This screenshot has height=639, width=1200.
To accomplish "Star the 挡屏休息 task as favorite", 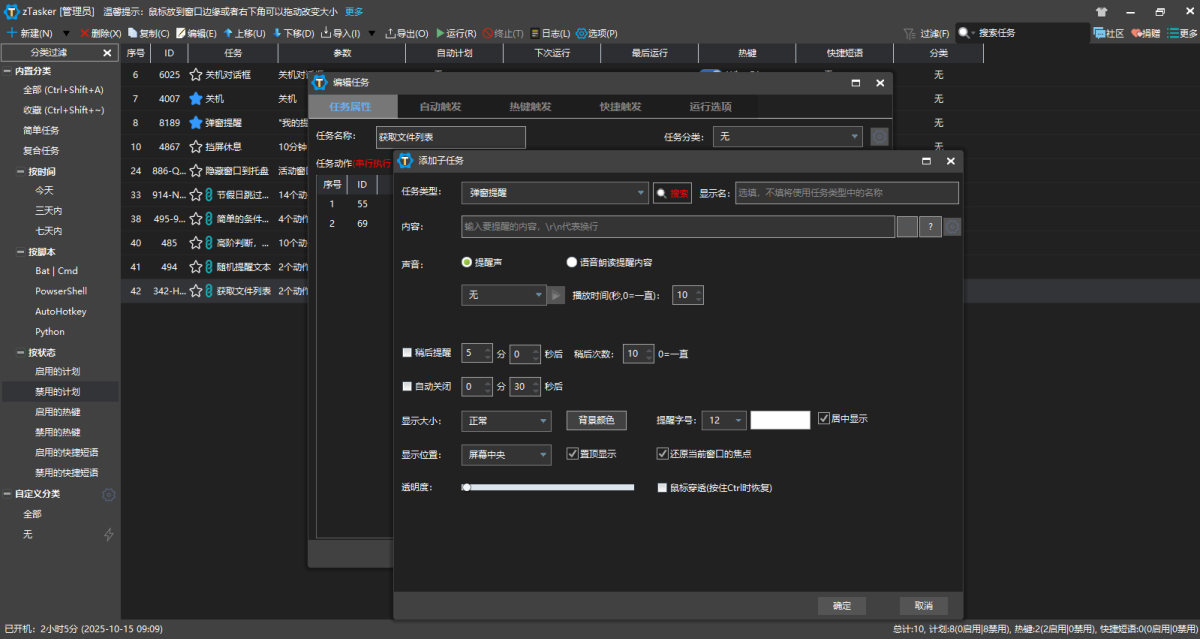I will (196, 147).
